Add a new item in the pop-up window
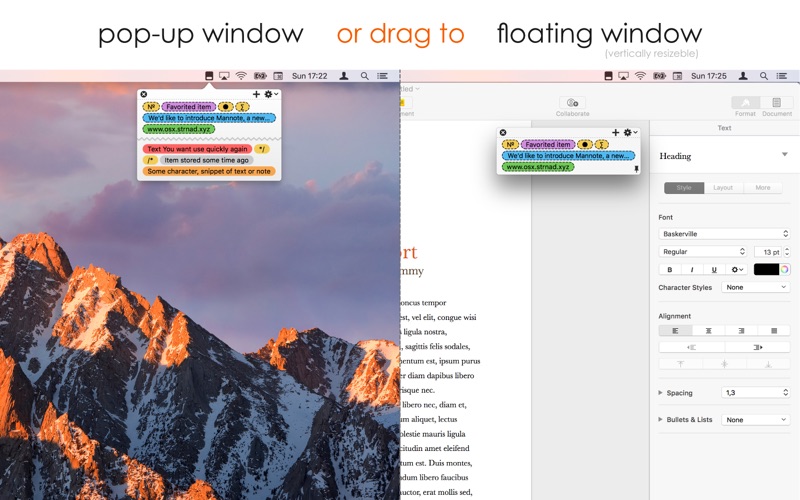 (x=256, y=94)
